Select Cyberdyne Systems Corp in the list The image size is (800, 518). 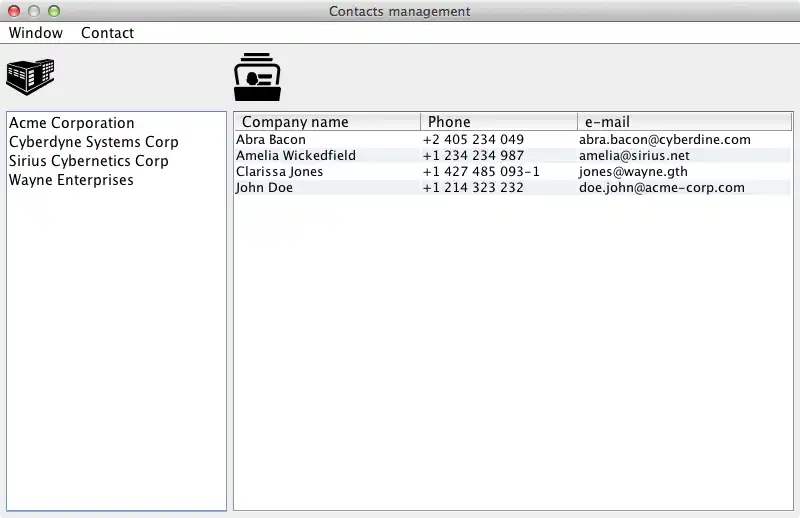[x=94, y=142]
